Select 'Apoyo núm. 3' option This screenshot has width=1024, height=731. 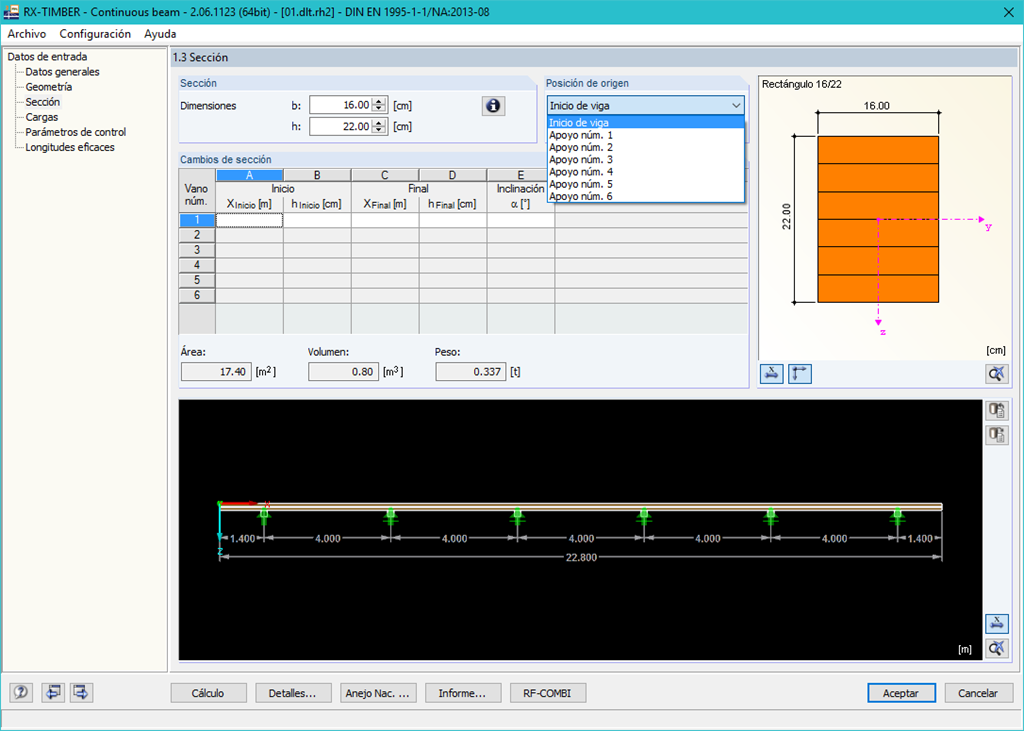point(646,159)
